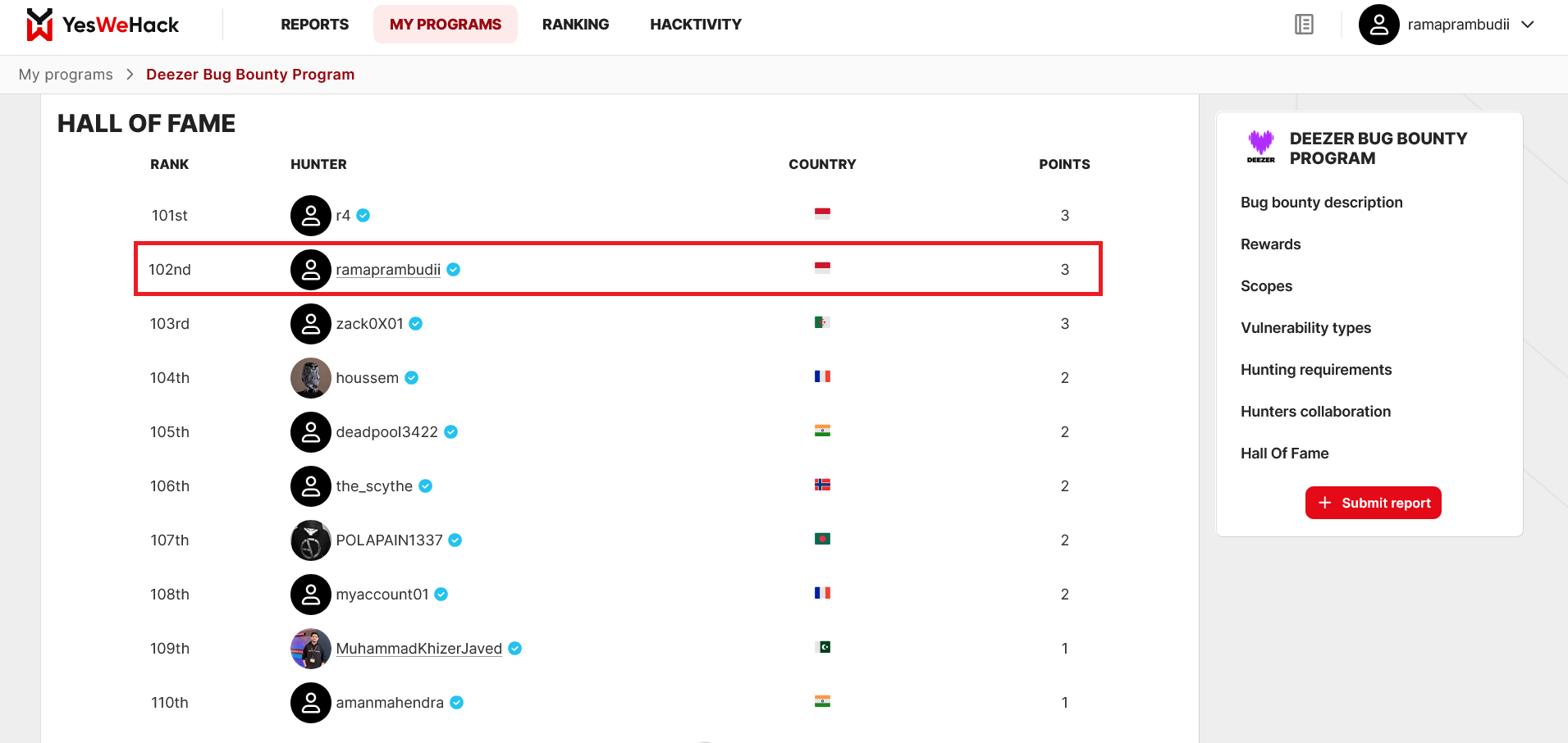Screen dimensions: 1568x743
Task: Open ramaprambudii hunter profile link
Action: tap(388, 270)
